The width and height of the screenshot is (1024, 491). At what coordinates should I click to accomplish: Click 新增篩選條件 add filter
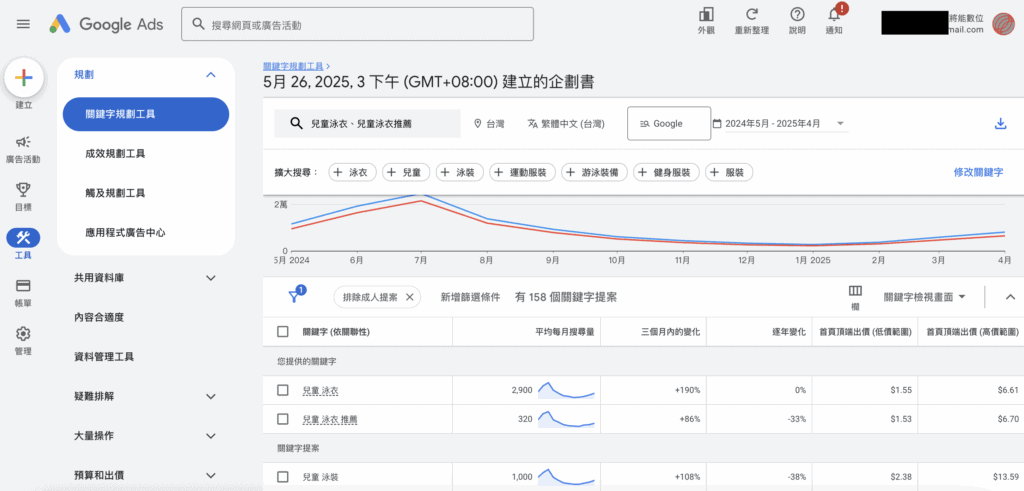470,297
